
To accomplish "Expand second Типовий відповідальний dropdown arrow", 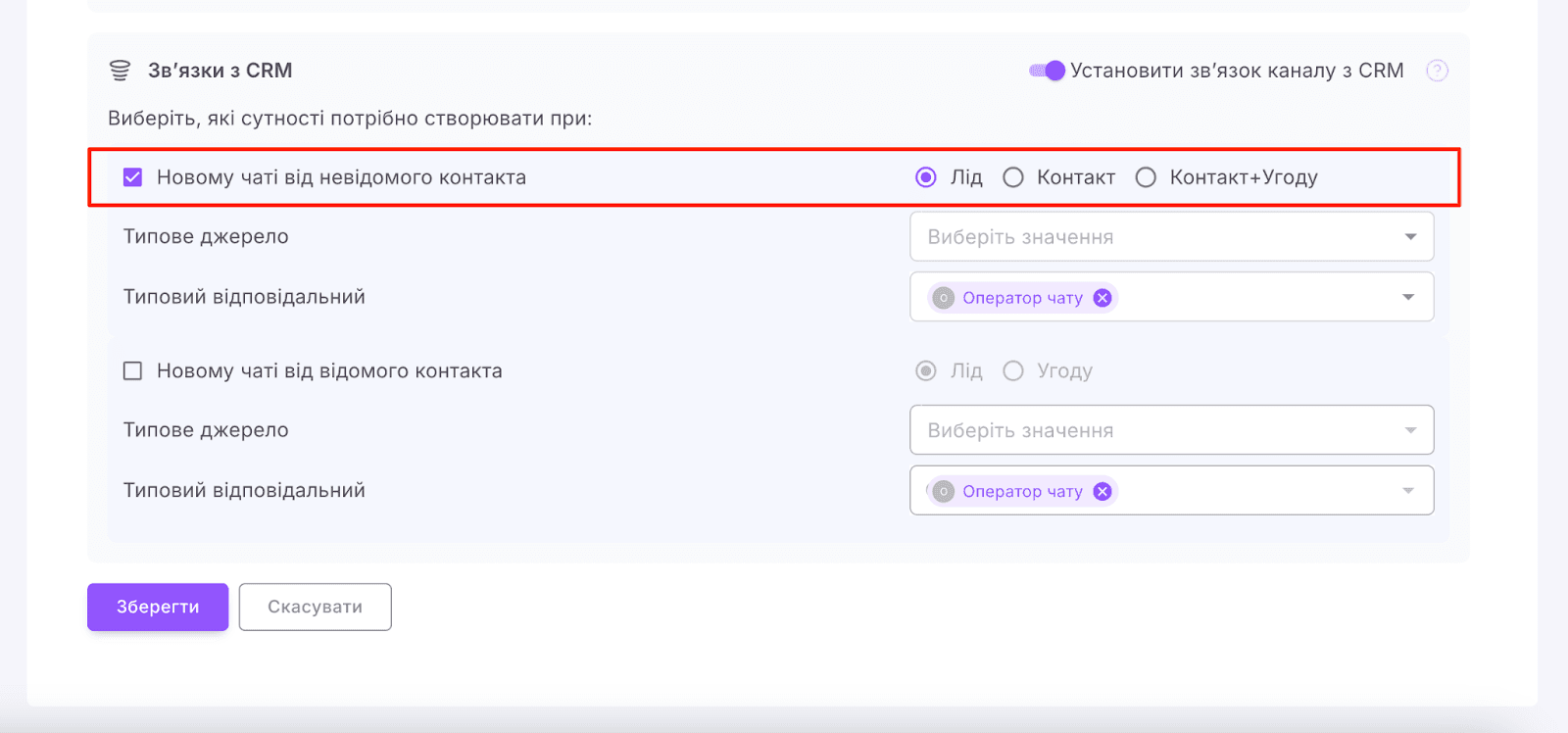I will point(1408,491).
